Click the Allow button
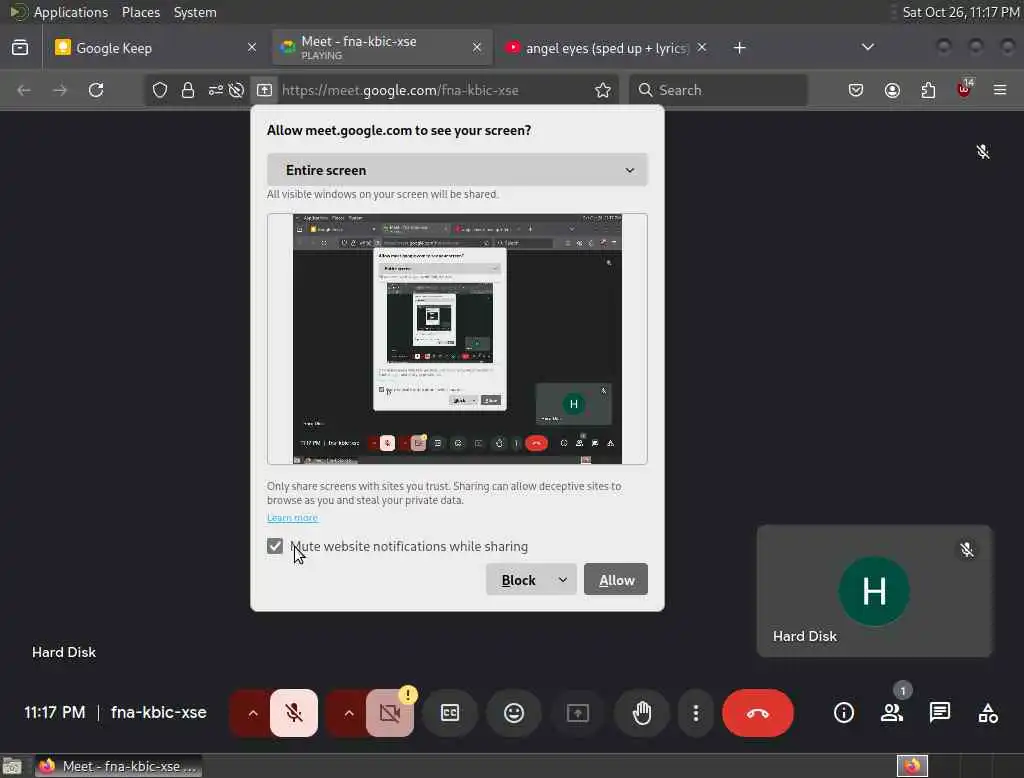Image resolution: width=1024 pixels, height=778 pixels. click(616, 579)
